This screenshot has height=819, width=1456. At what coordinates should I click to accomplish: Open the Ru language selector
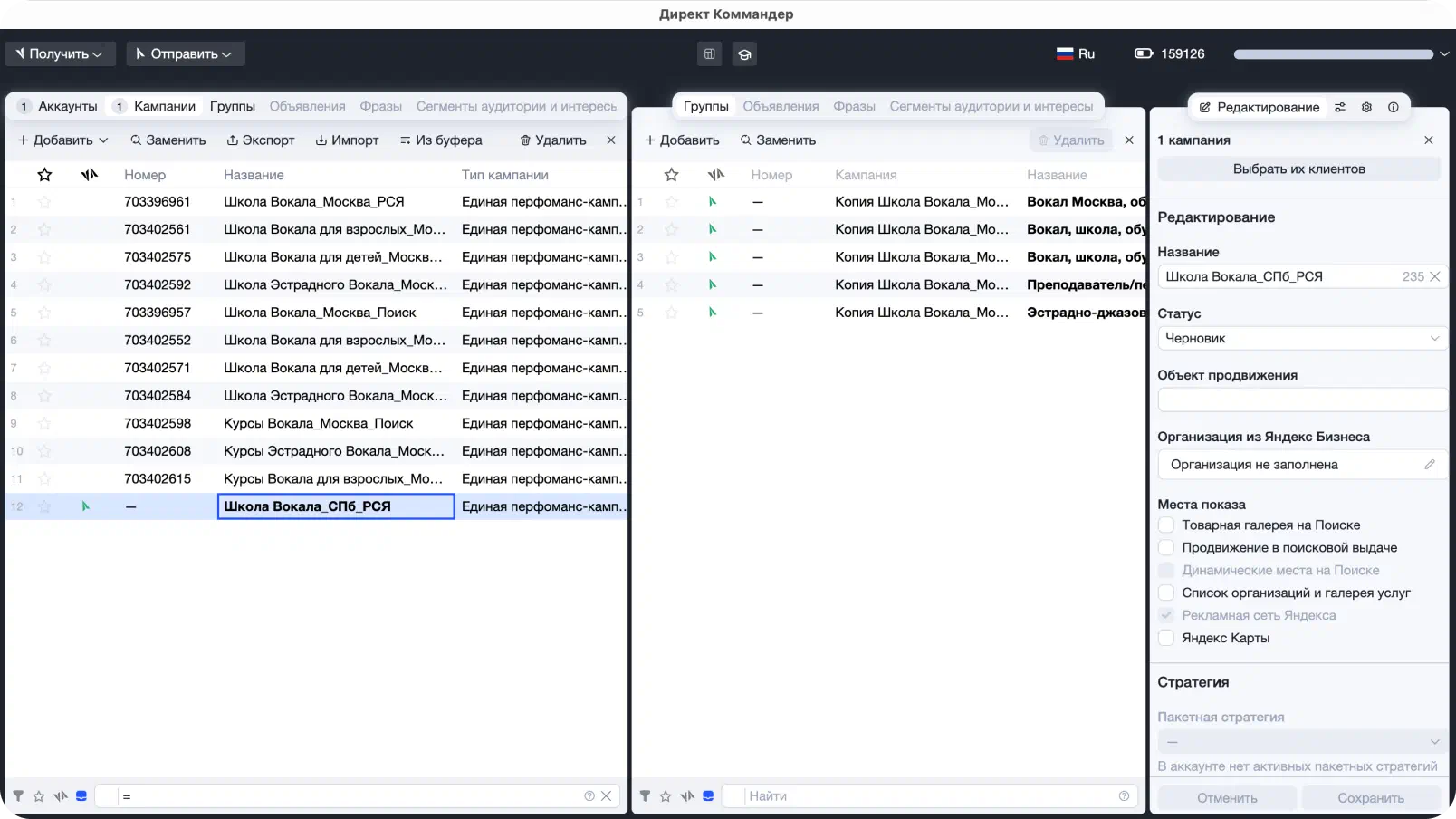click(x=1076, y=53)
